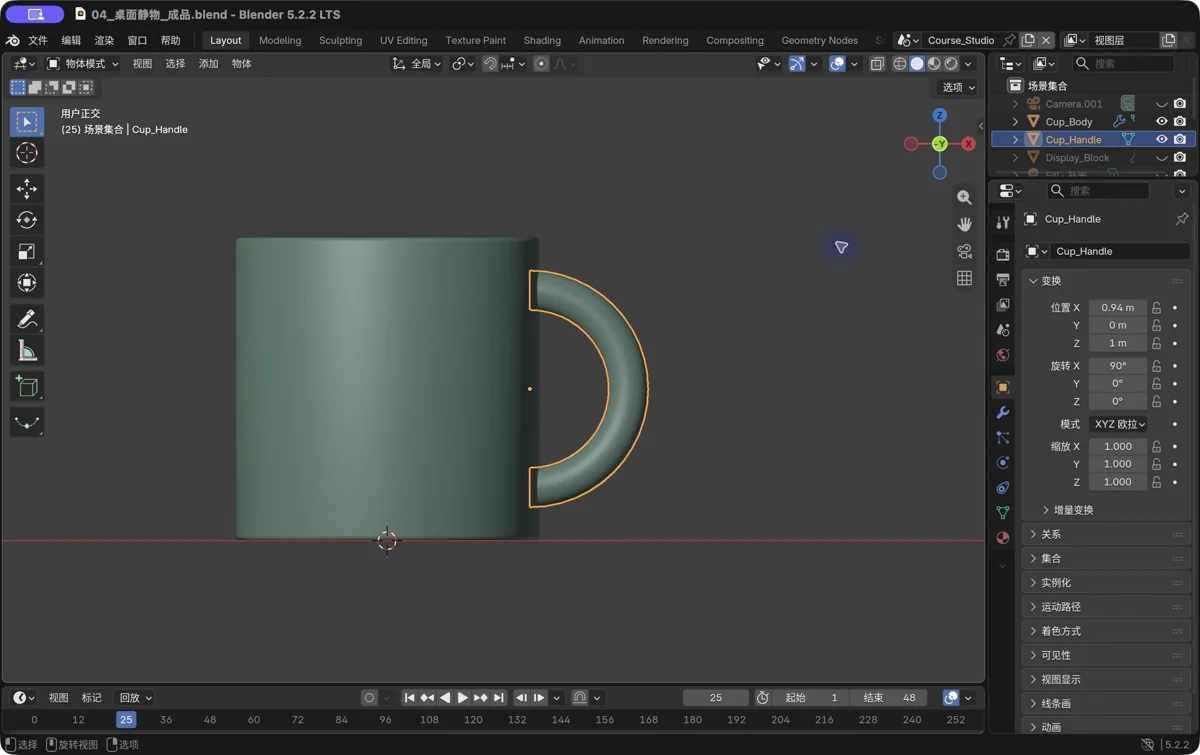The height and width of the screenshot is (755, 1200).
Task: Choose the Add Cube tool
Action: (27, 387)
